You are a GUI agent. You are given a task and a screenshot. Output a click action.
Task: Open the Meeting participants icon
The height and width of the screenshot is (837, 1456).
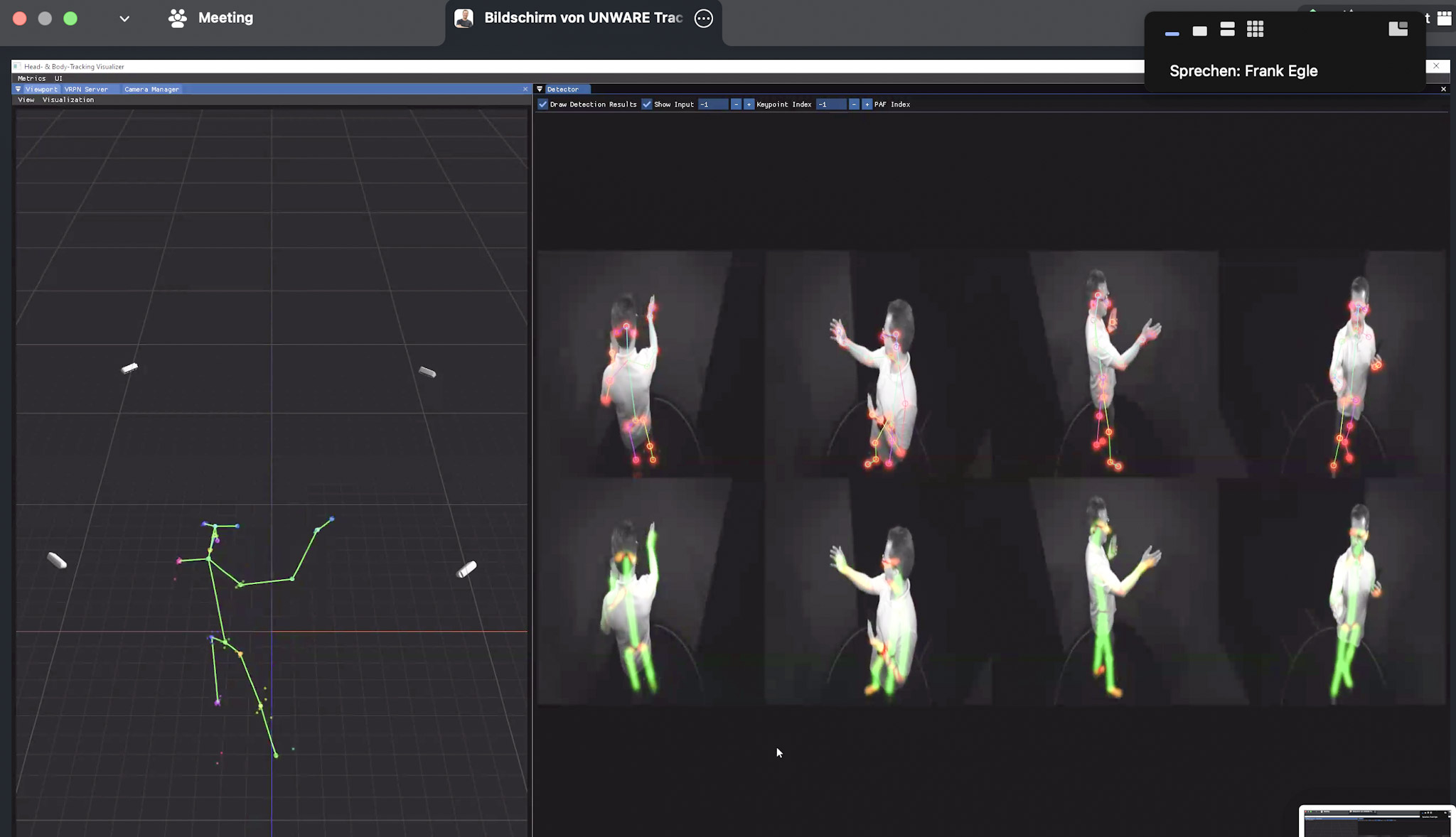click(x=178, y=18)
